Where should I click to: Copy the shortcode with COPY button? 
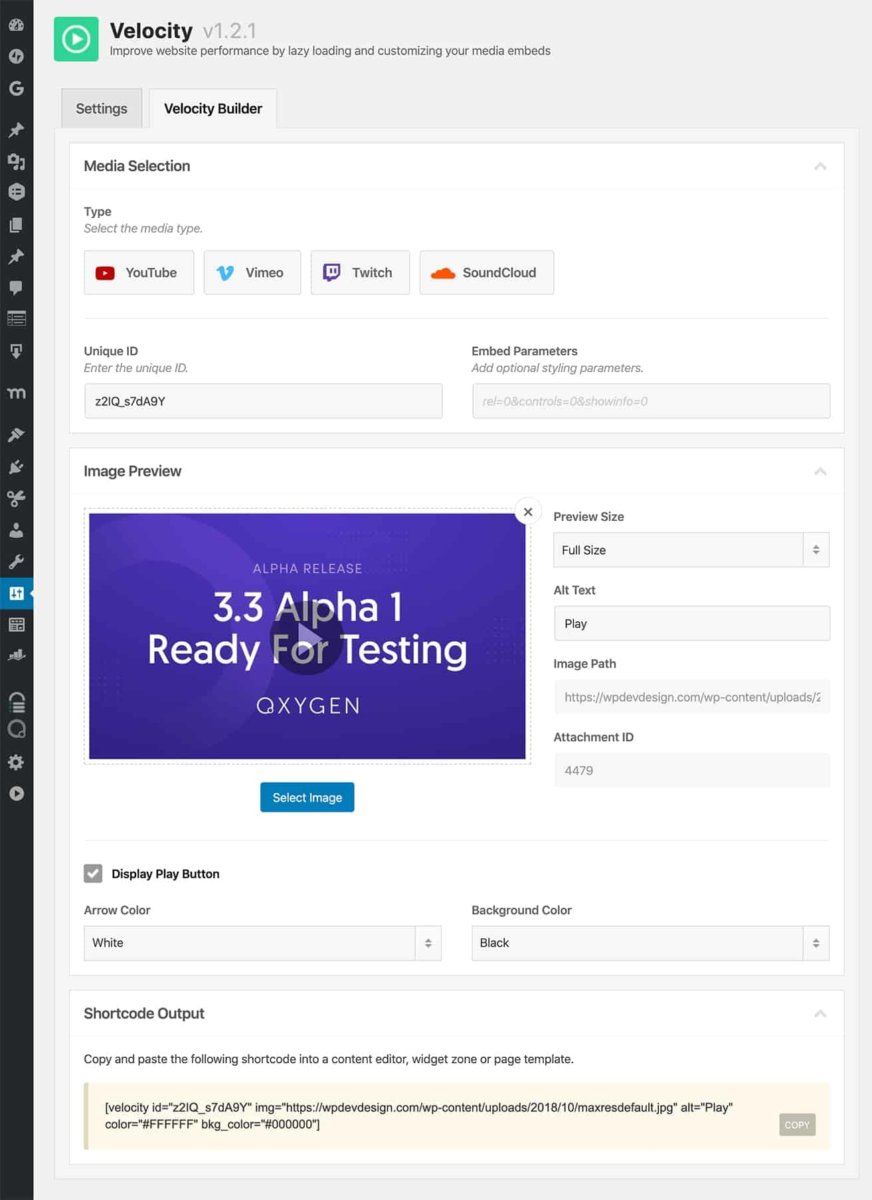[797, 1125]
